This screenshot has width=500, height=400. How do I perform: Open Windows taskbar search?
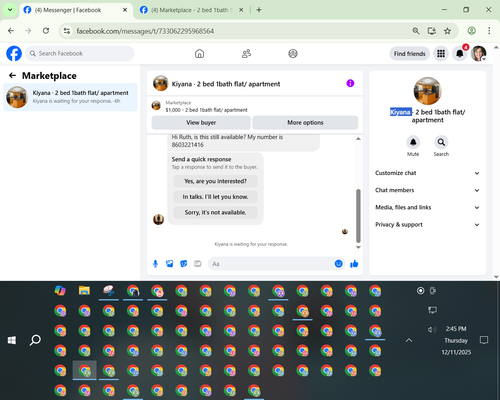(35, 340)
